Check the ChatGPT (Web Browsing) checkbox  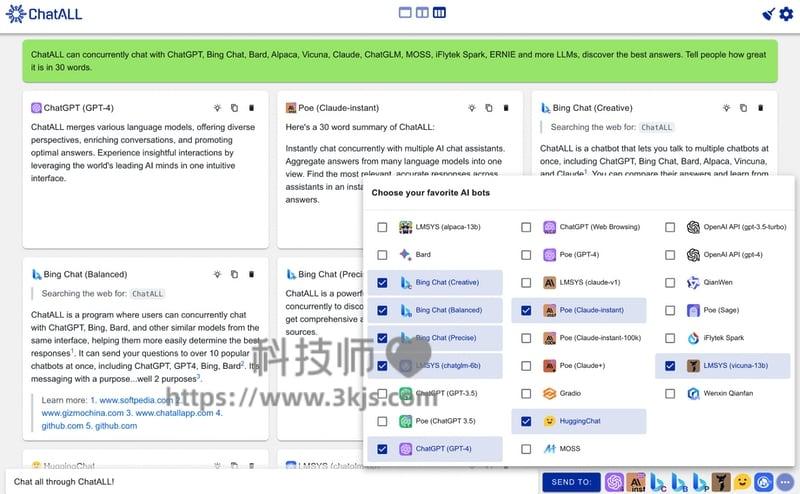526,227
